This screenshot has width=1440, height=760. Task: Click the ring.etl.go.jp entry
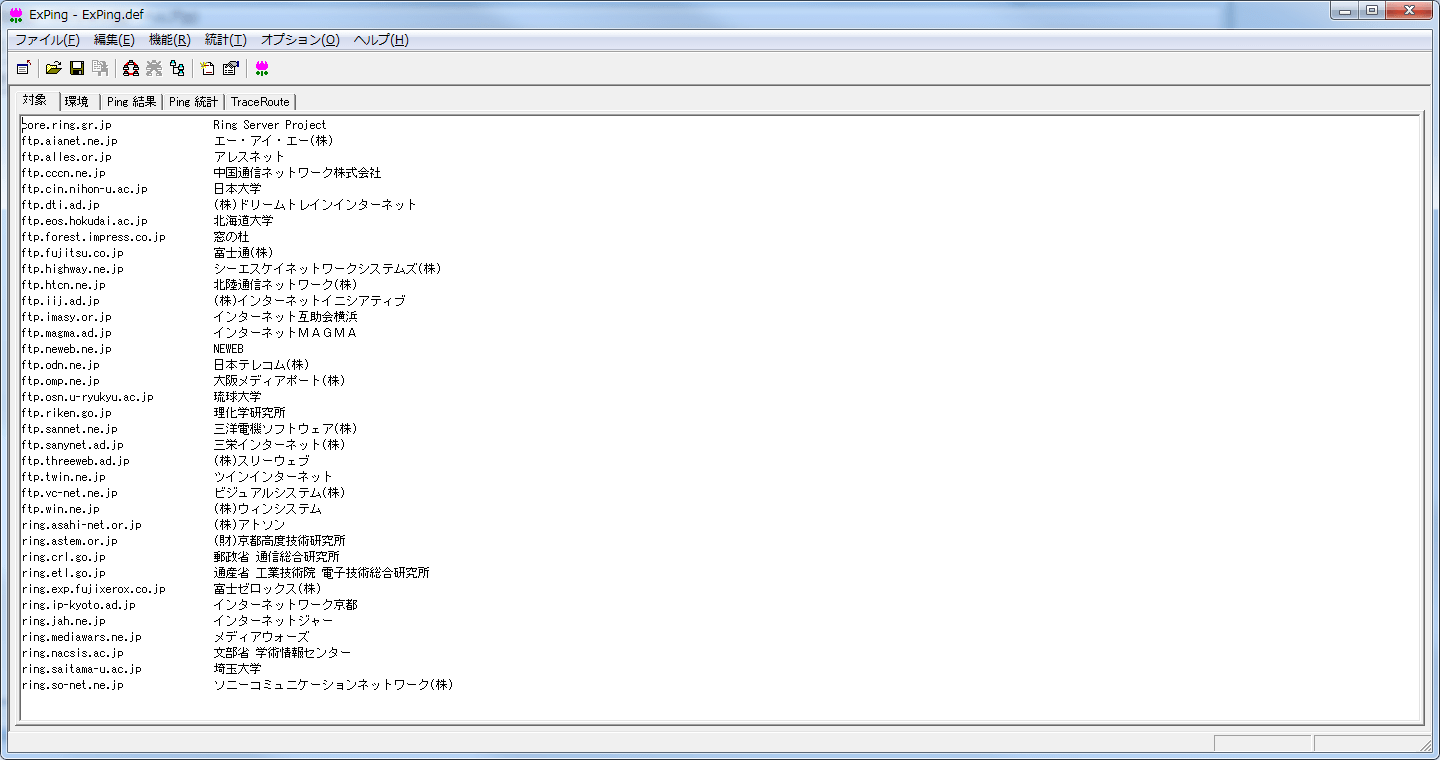coord(64,573)
